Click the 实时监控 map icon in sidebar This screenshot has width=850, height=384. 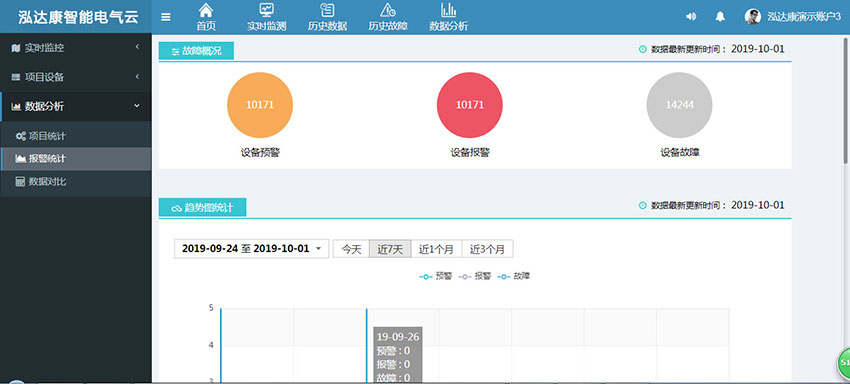(x=16, y=48)
